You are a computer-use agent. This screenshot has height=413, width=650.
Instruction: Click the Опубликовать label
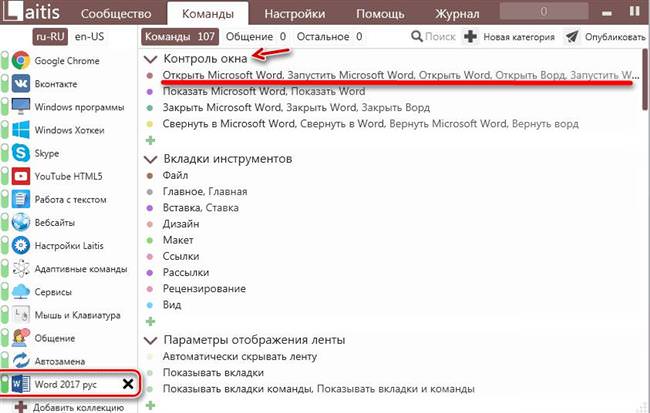[615, 37]
